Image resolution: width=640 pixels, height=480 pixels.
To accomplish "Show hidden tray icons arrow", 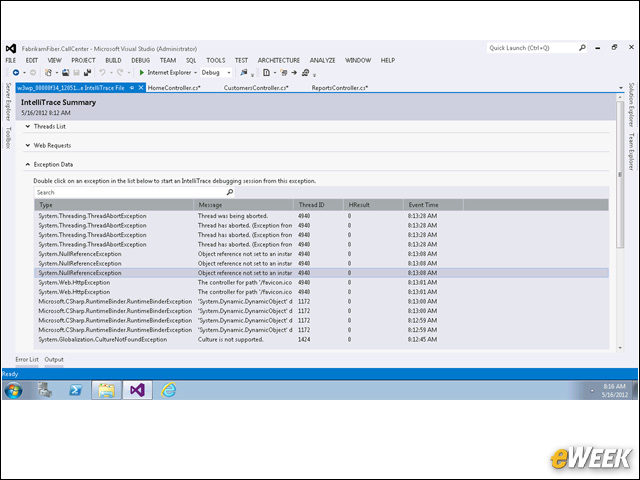I will click(x=592, y=391).
